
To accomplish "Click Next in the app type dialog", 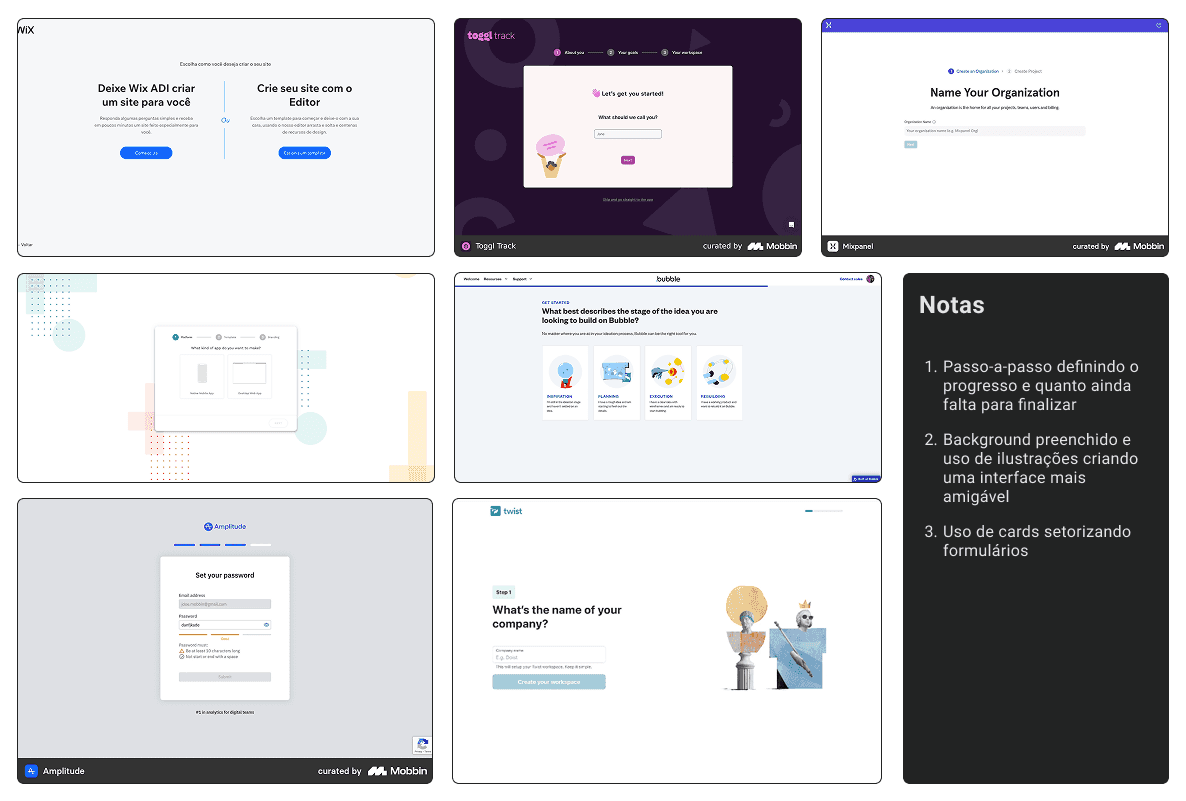I will [278, 423].
